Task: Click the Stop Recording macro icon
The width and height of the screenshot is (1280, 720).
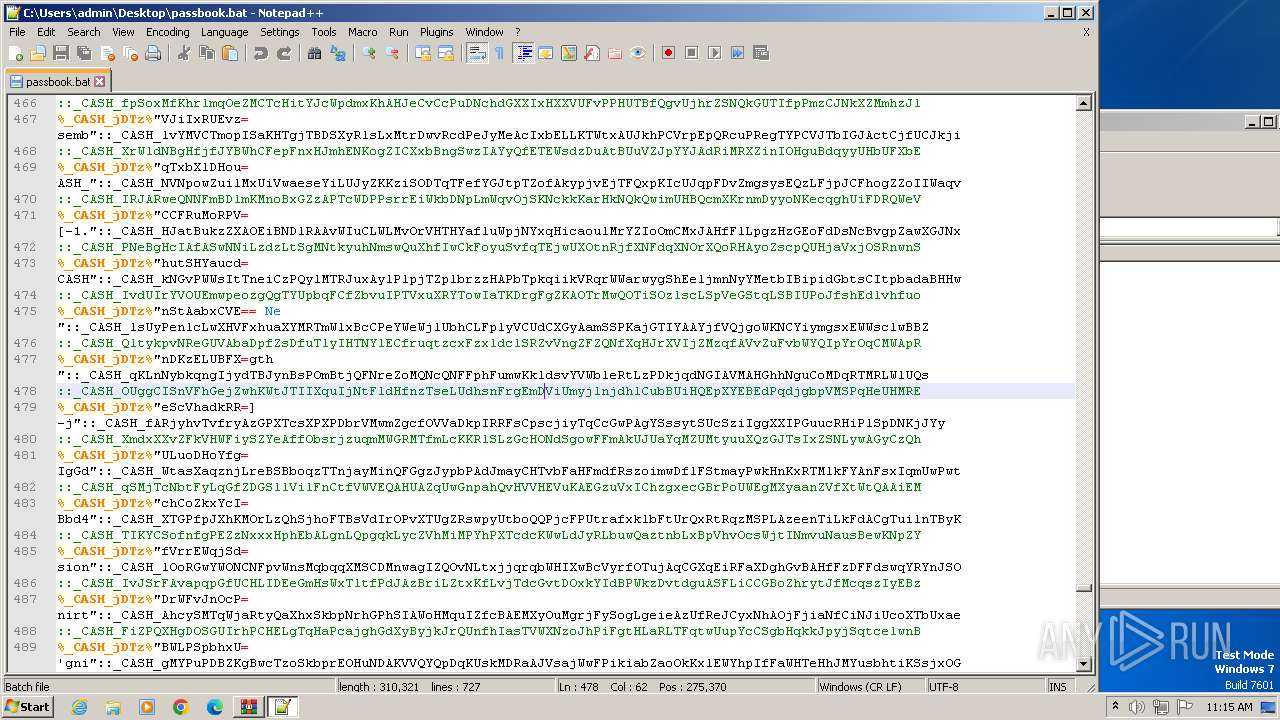Action: tap(692, 53)
